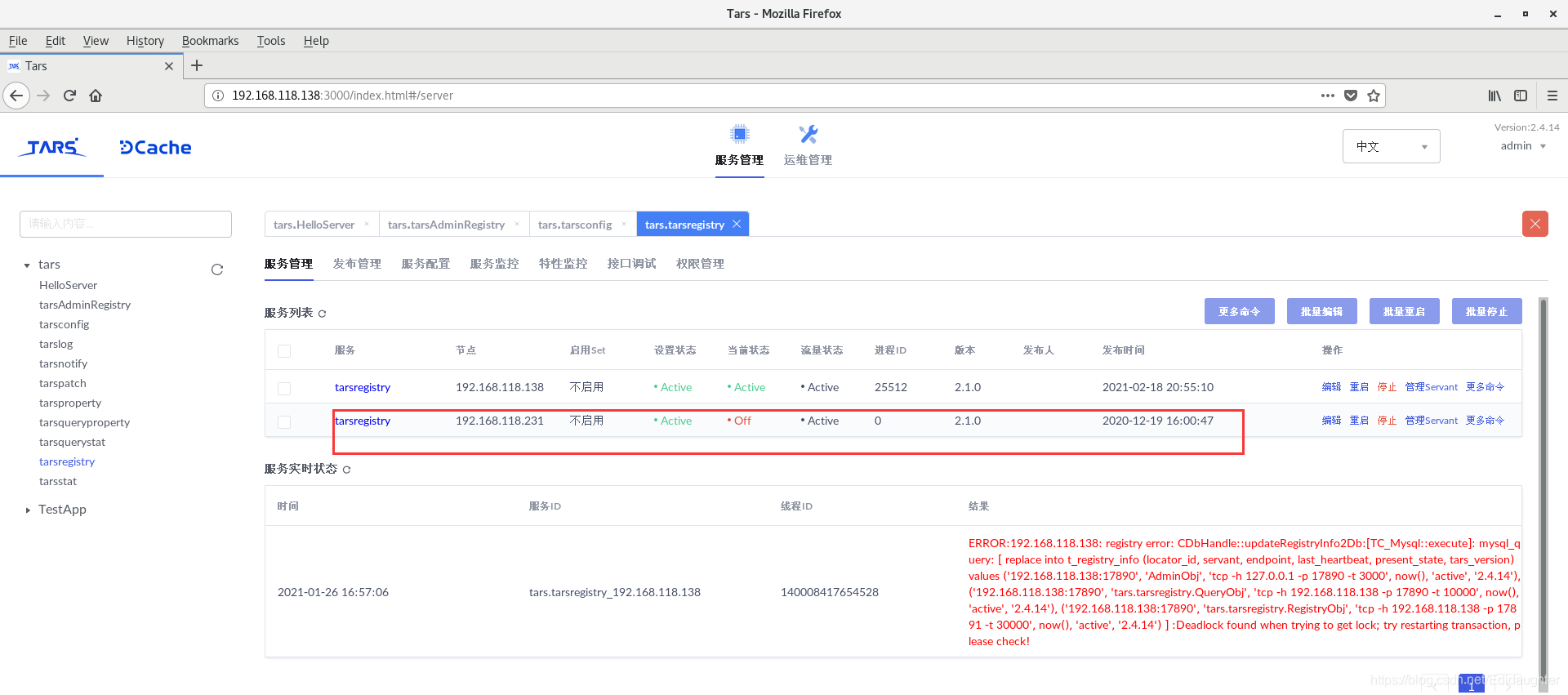Select tarslog in the service tree
This screenshot has width=1568, height=695.
click(56, 344)
